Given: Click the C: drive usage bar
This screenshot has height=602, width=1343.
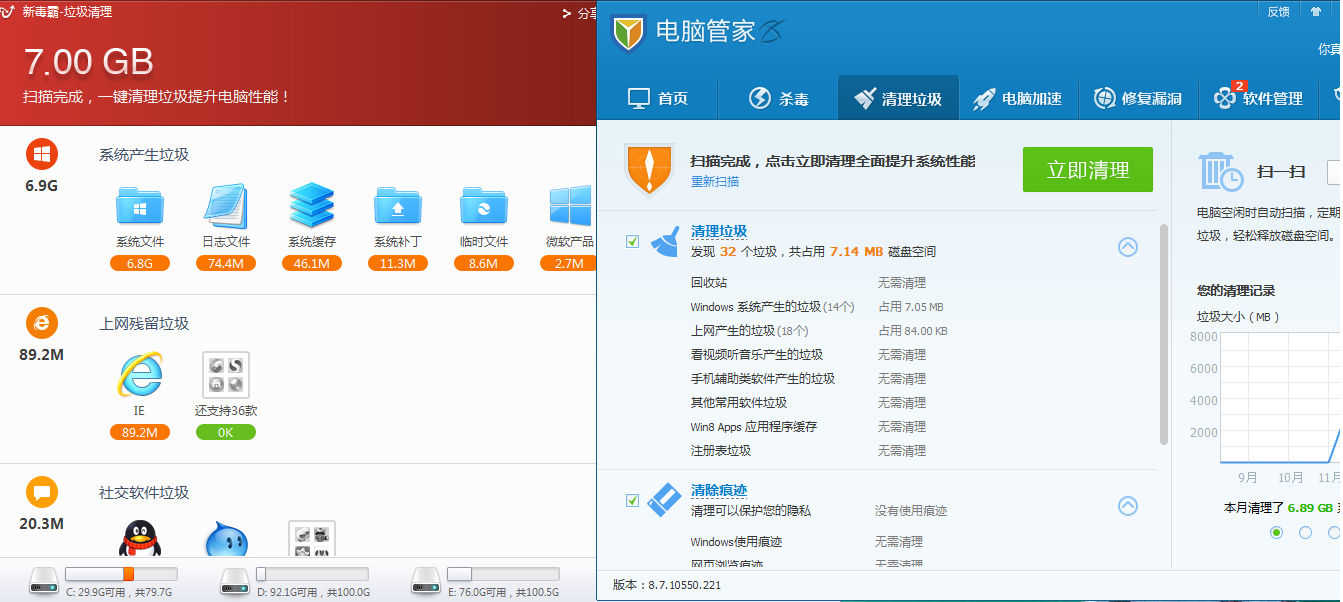Looking at the screenshot, I should pos(121,574).
